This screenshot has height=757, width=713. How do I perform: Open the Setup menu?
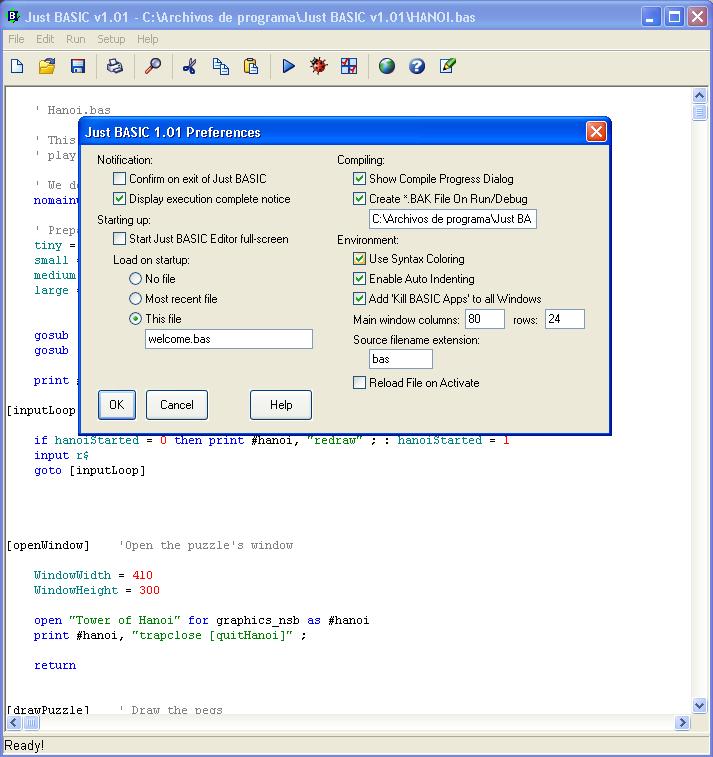coord(111,39)
